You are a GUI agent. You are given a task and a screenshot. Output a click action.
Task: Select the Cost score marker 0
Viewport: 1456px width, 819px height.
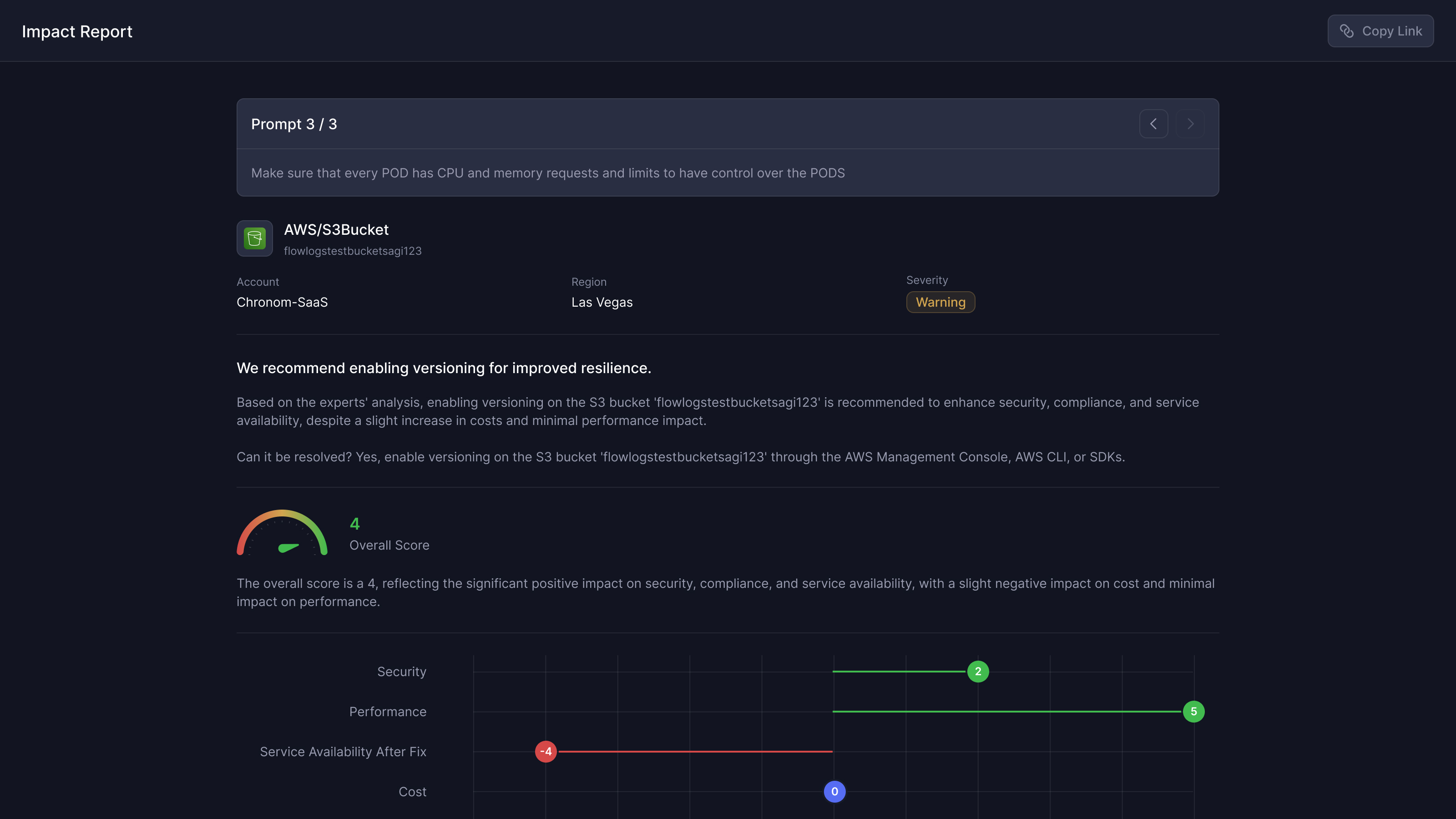tap(835, 792)
